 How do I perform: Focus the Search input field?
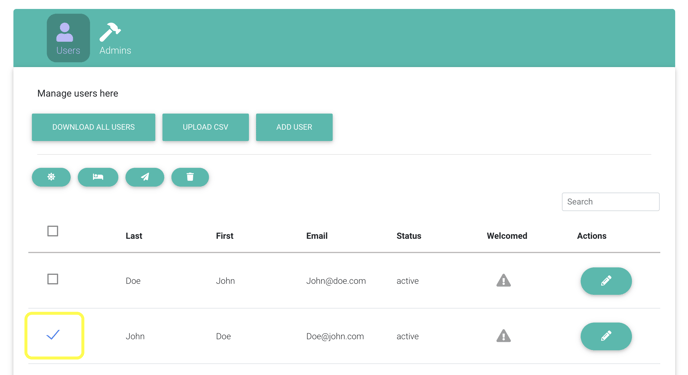[610, 202]
